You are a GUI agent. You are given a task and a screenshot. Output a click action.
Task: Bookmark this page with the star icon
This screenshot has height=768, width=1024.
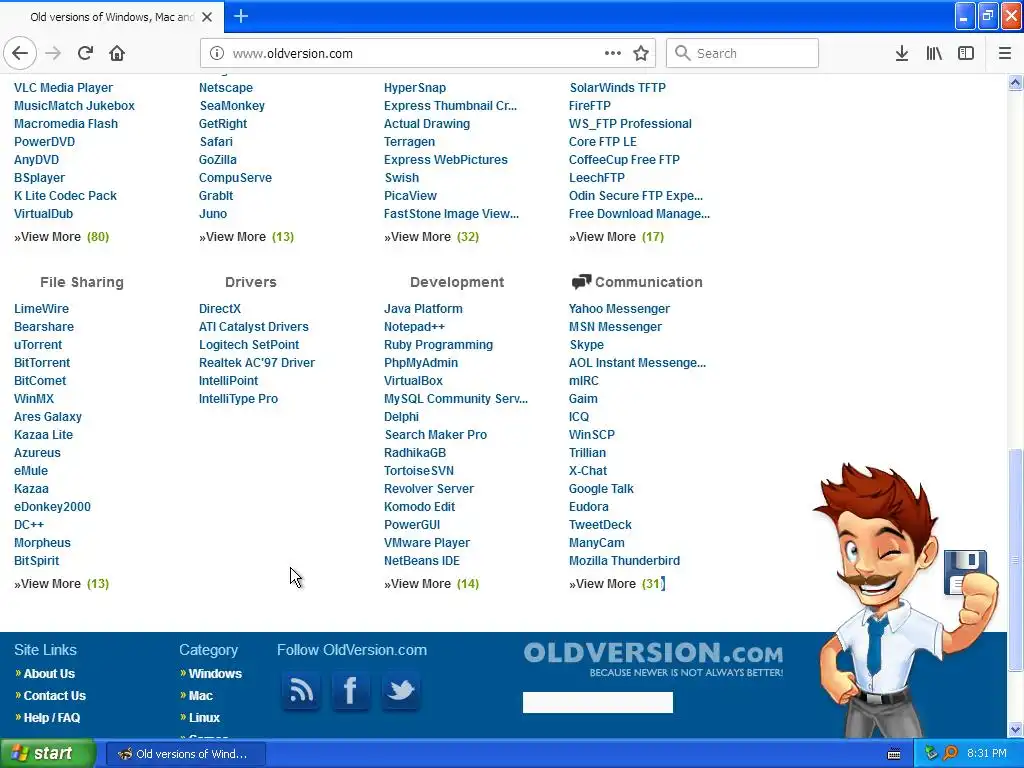(x=641, y=53)
